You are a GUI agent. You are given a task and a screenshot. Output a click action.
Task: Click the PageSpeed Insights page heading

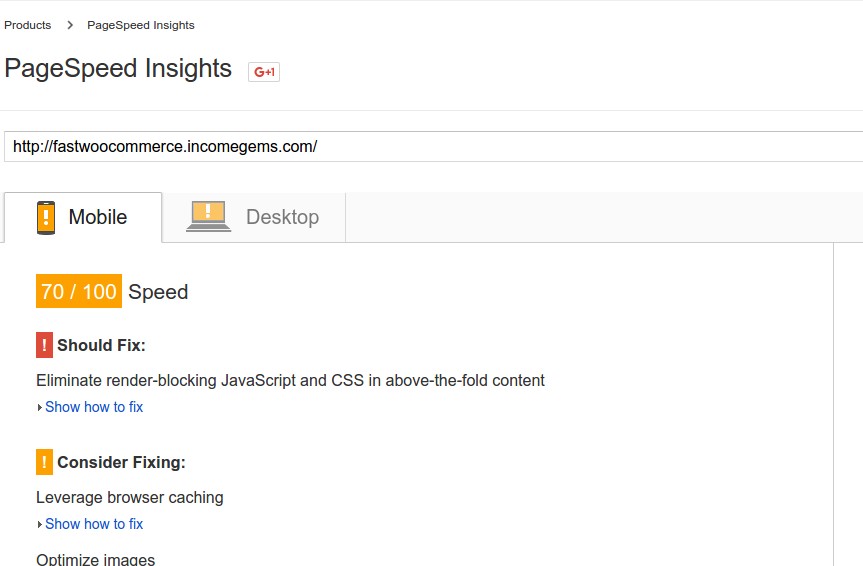click(x=118, y=69)
